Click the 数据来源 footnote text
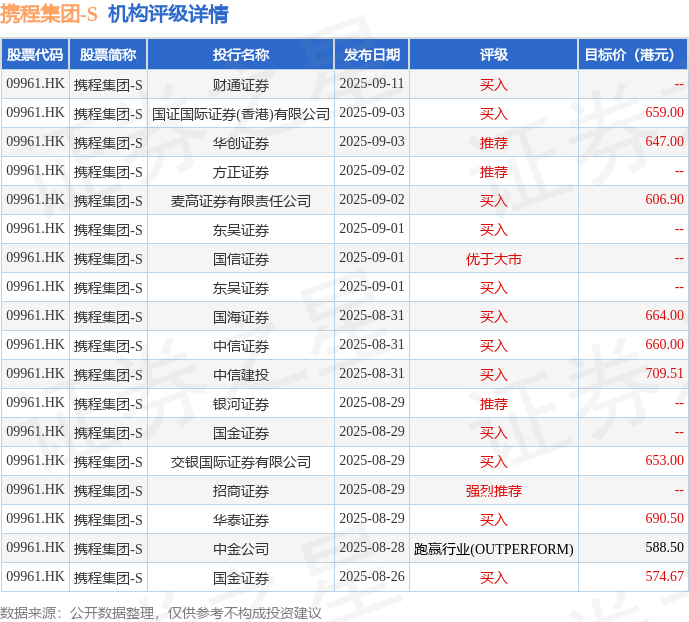The width and height of the screenshot is (689, 622). click(x=160, y=613)
